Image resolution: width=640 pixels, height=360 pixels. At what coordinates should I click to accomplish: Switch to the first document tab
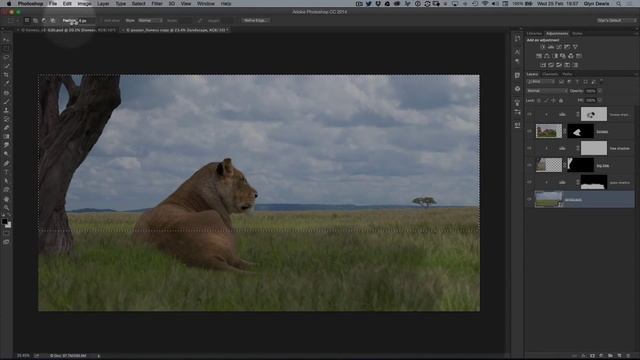[67, 30]
